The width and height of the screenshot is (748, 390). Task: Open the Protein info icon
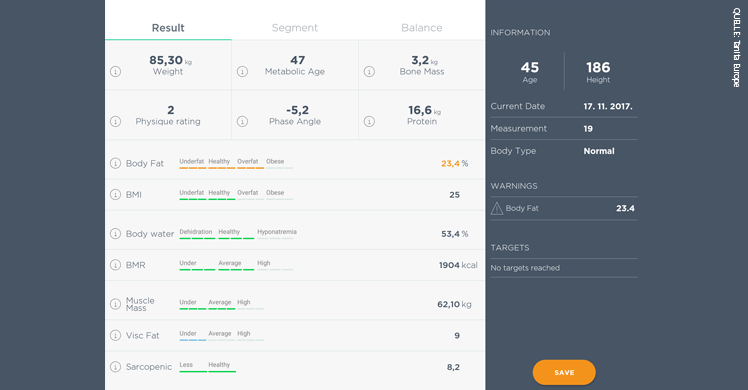(369, 122)
